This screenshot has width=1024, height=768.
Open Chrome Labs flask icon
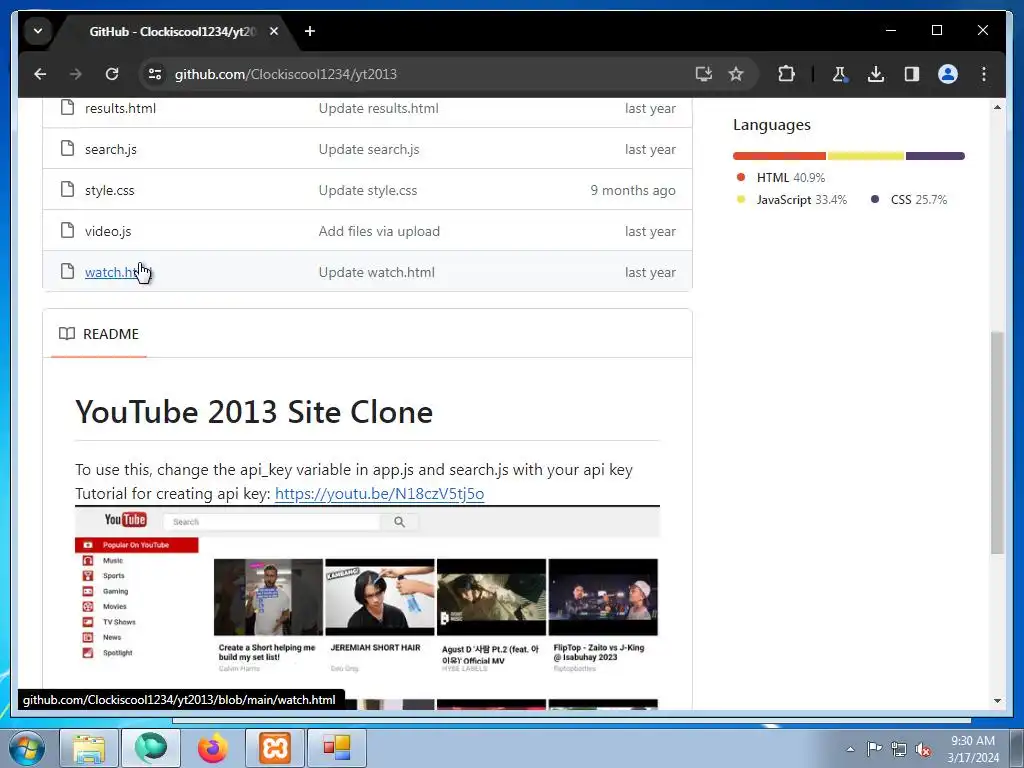[x=840, y=74]
